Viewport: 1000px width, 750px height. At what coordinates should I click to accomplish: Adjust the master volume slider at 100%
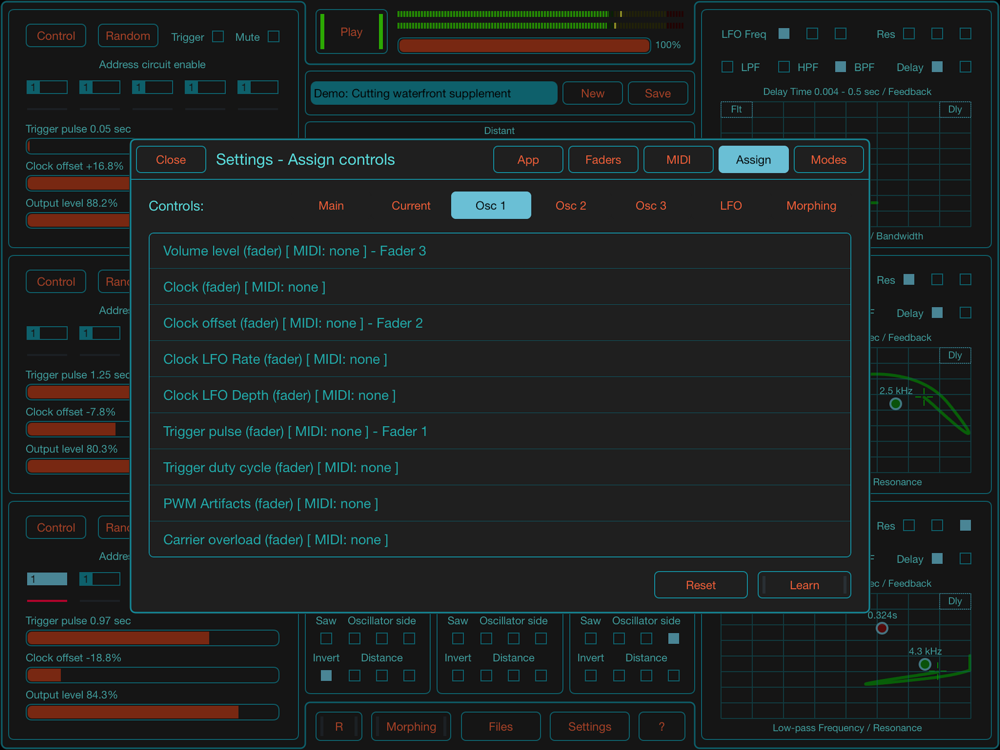[524, 46]
